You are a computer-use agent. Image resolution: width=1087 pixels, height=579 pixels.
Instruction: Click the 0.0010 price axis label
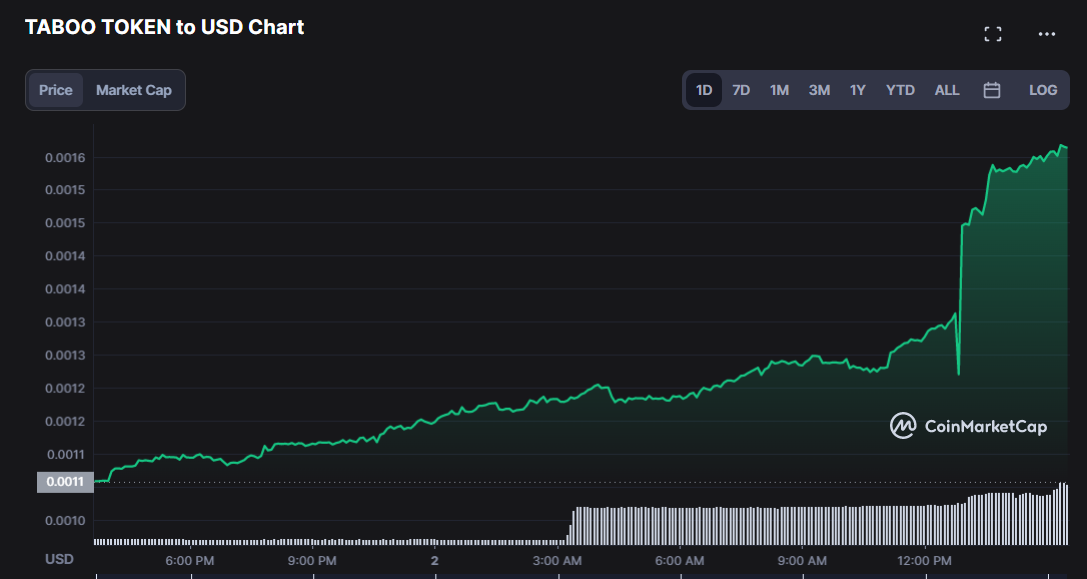click(65, 521)
